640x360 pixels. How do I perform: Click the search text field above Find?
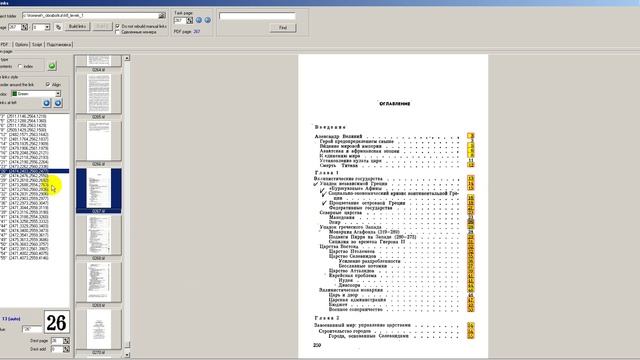257,16
